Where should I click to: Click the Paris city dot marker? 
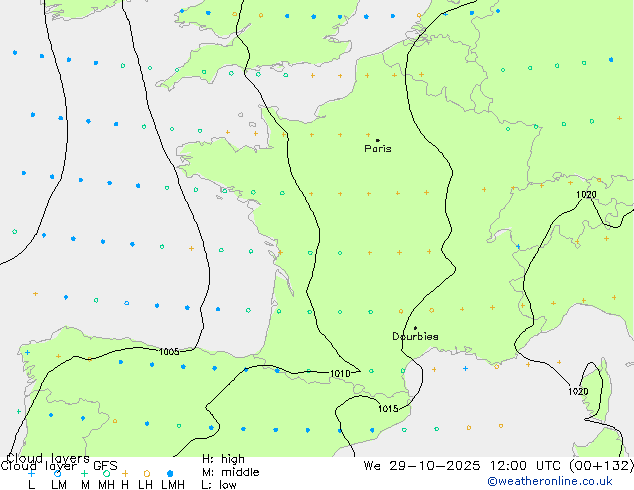tap(378, 140)
